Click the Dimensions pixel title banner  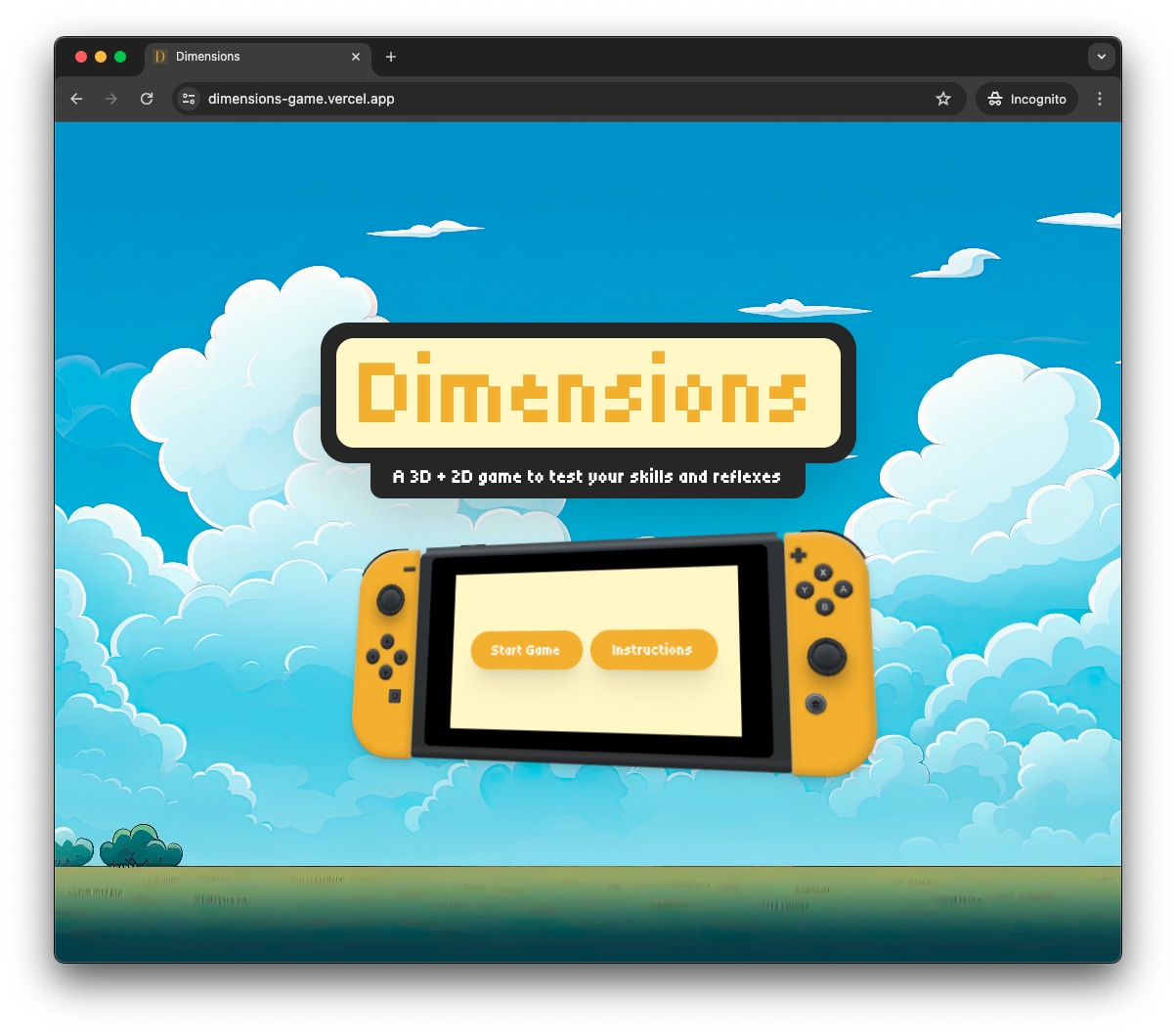click(588, 393)
